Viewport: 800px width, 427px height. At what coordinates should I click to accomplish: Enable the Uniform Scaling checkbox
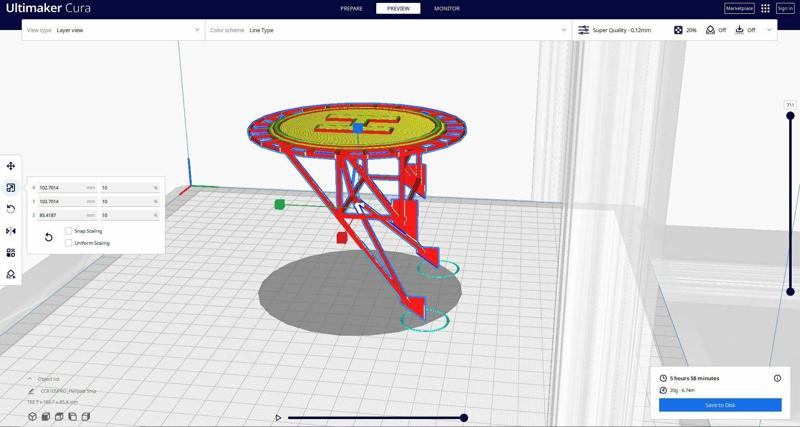click(x=68, y=243)
